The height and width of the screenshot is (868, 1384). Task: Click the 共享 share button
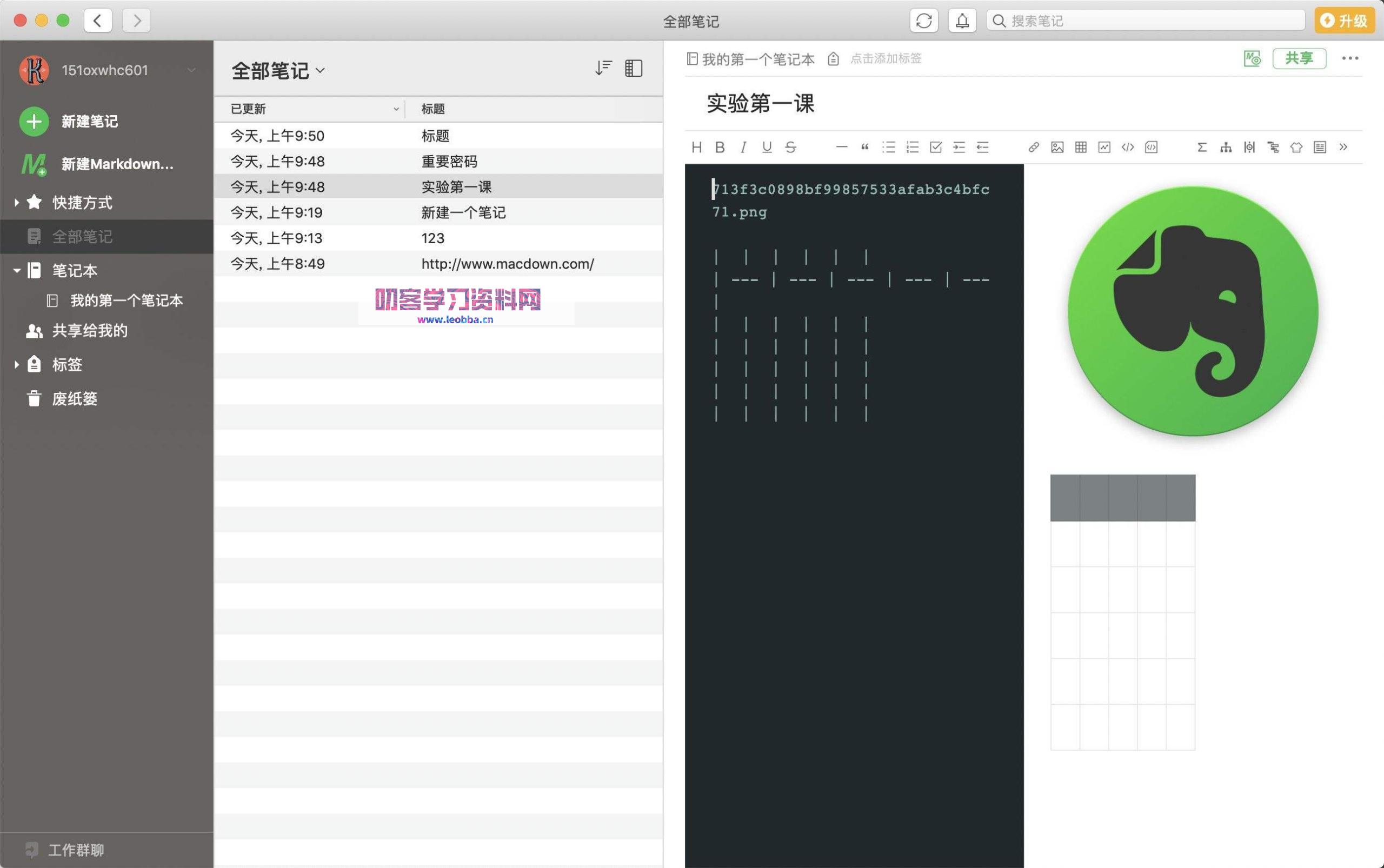1300,58
